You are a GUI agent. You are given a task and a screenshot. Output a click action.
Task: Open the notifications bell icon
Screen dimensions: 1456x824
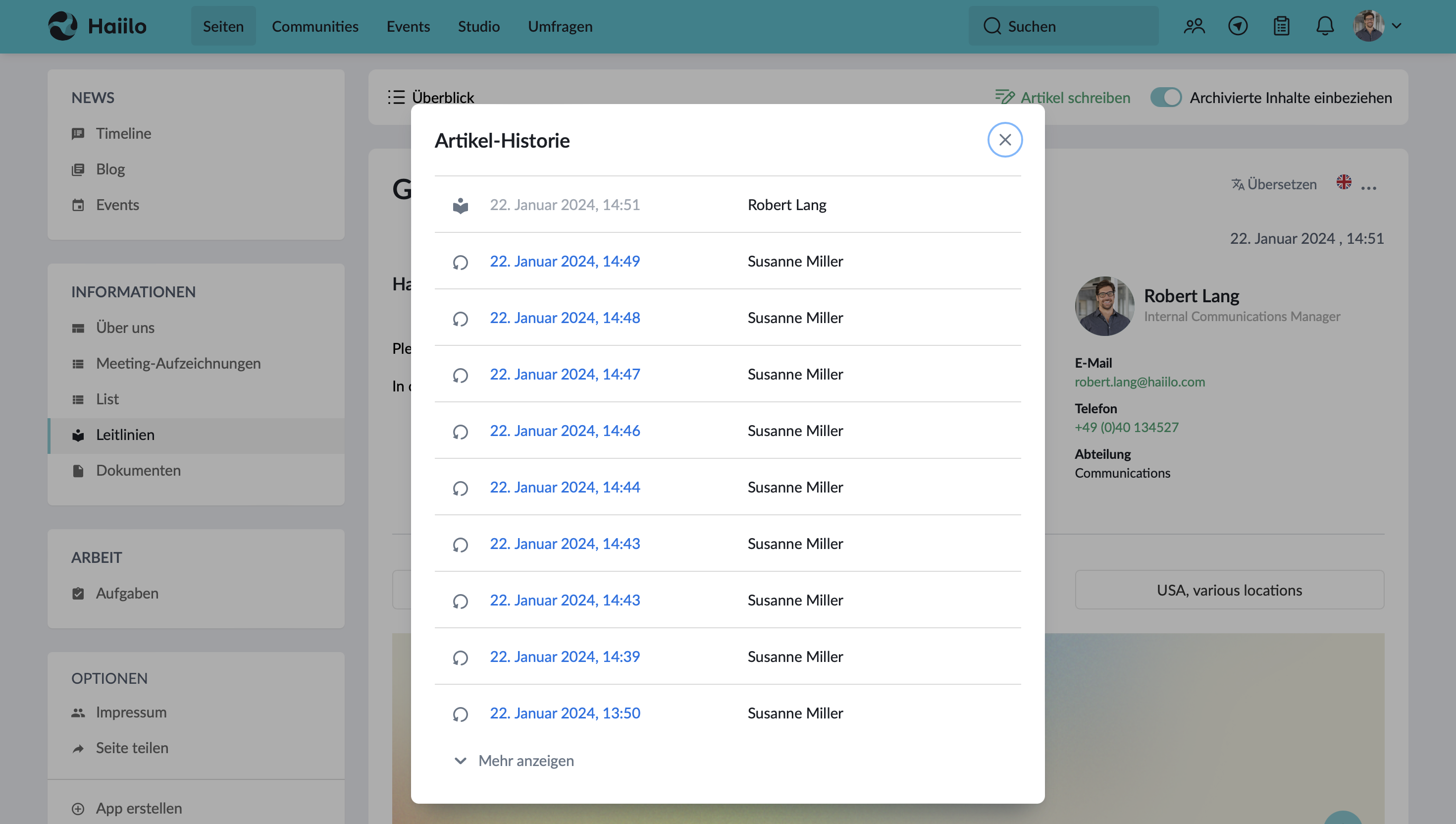(x=1325, y=26)
